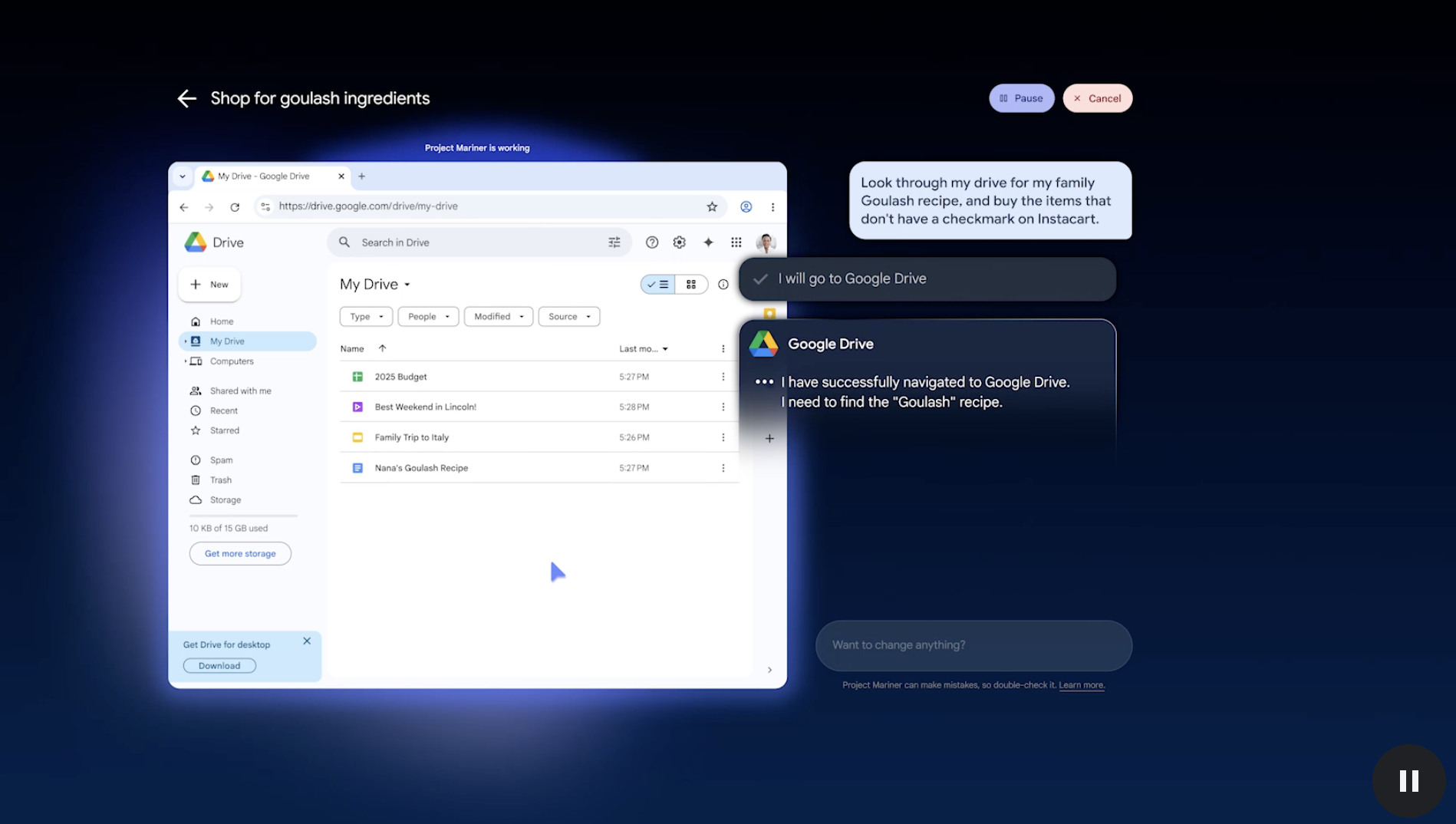Open the Modified filter dropdown

(499, 317)
